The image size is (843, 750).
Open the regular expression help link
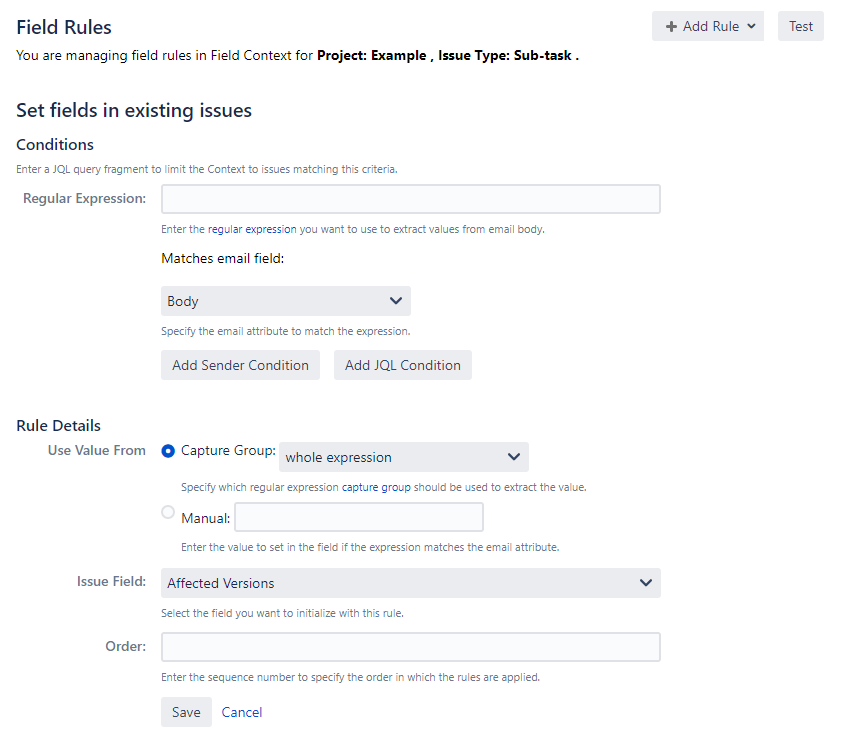tap(252, 229)
